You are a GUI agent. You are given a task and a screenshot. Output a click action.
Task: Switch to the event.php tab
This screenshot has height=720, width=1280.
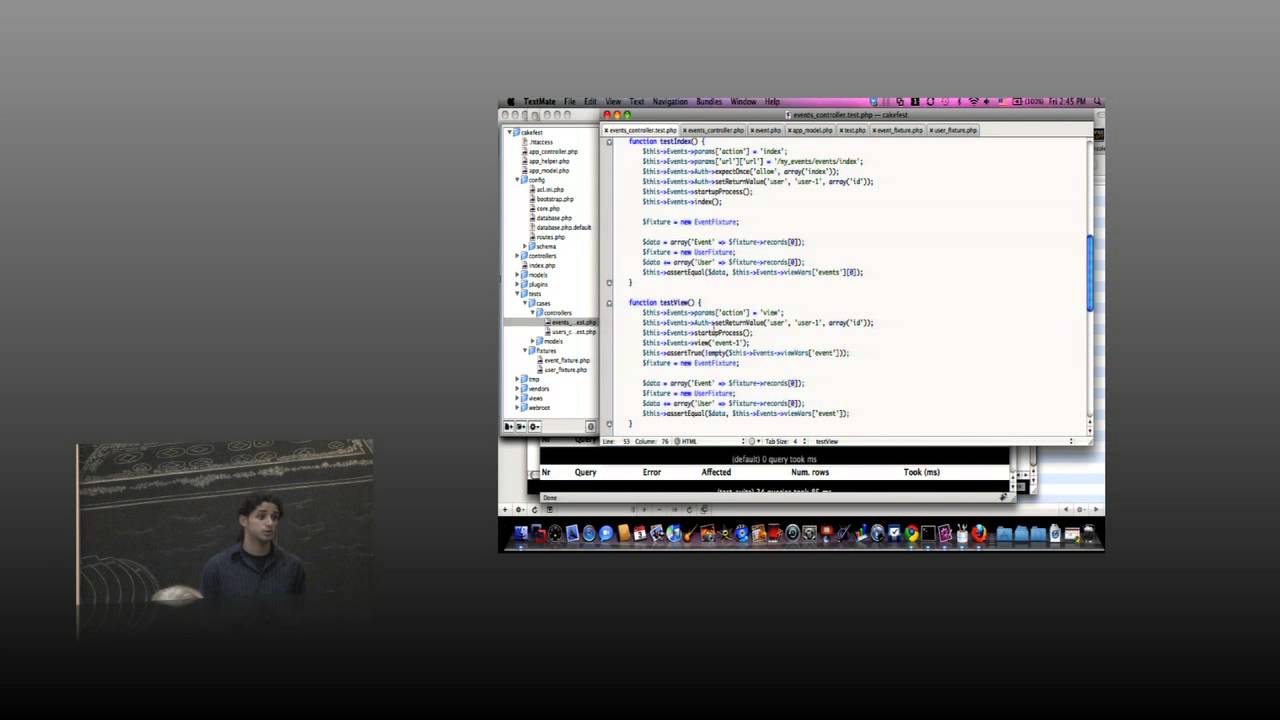click(766, 130)
